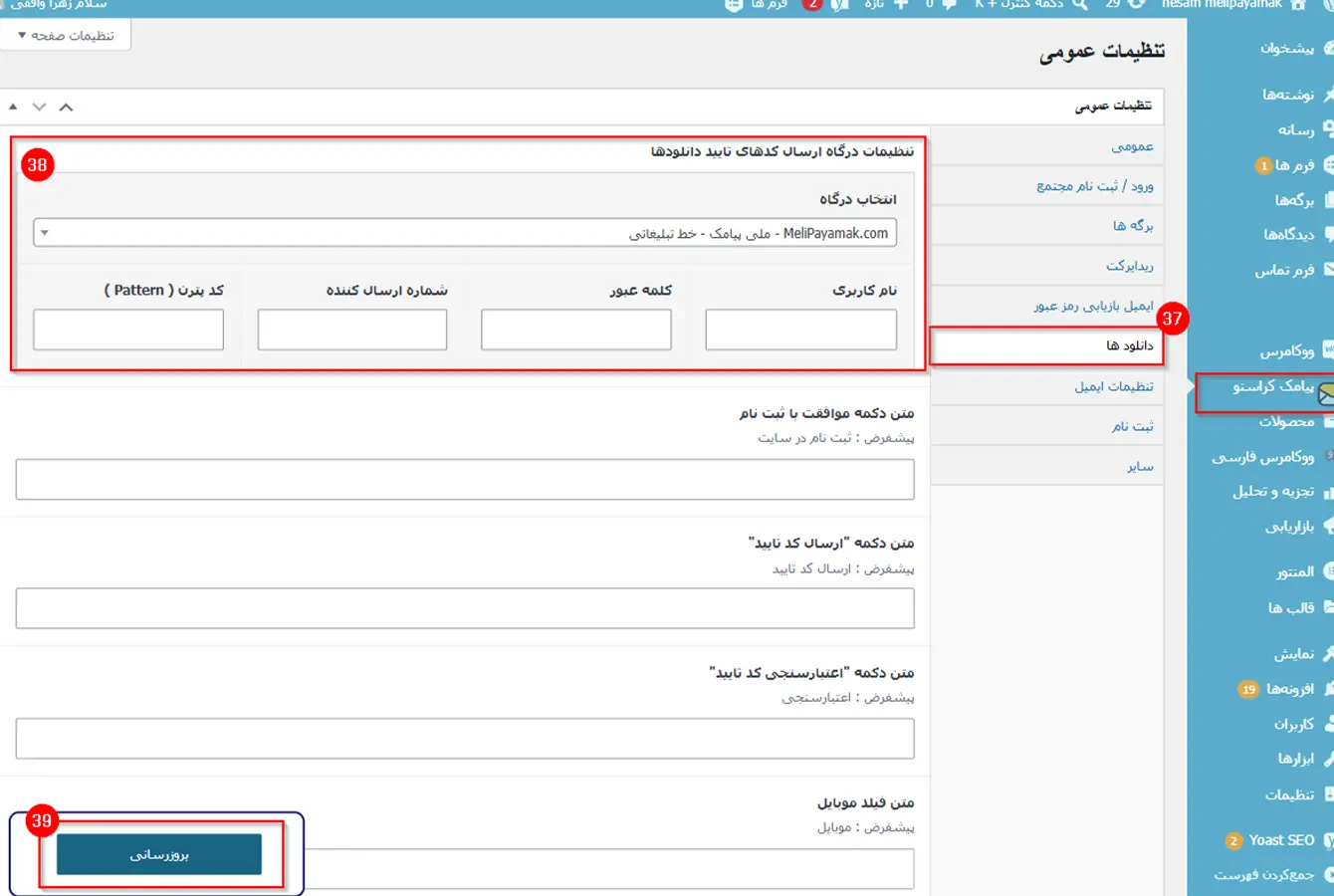Click the دیدگاه‌ها comment icon in sidebar
Viewport: 1334px width, 896px height.
pyautogui.click(x=1328, y=234)
